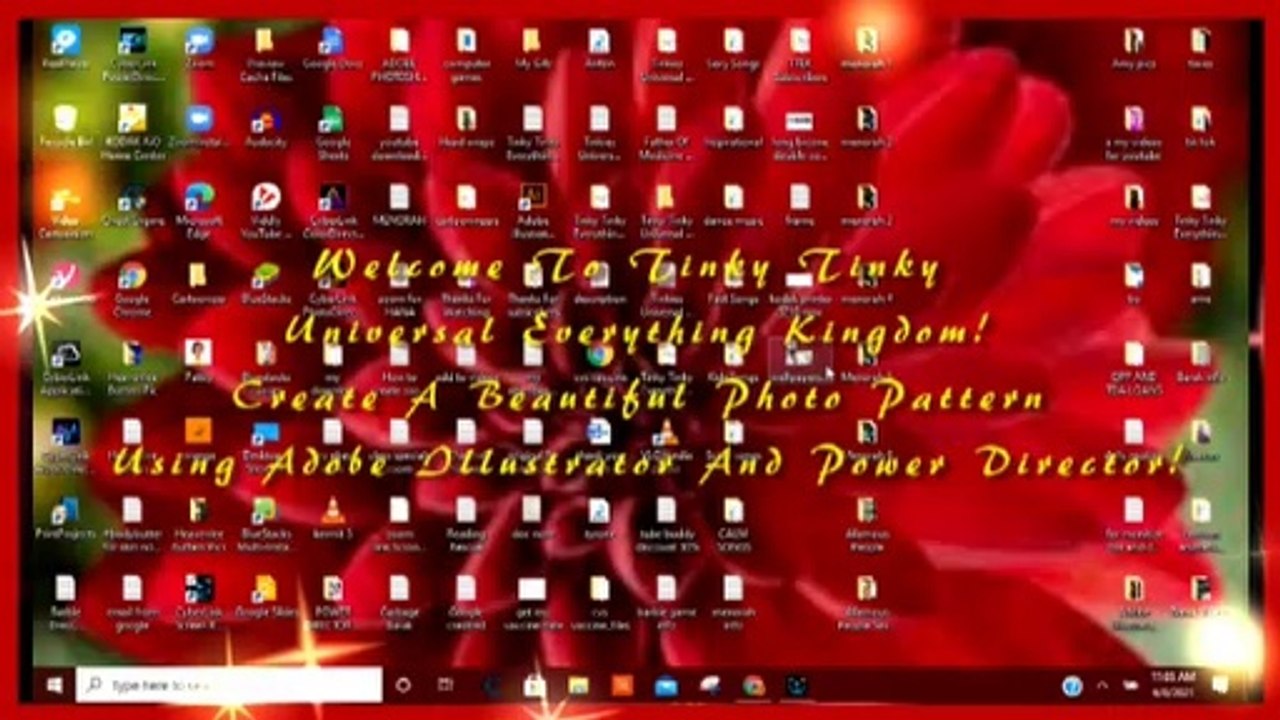Select the Amy pics desktop item

(x=1133, y=49)
